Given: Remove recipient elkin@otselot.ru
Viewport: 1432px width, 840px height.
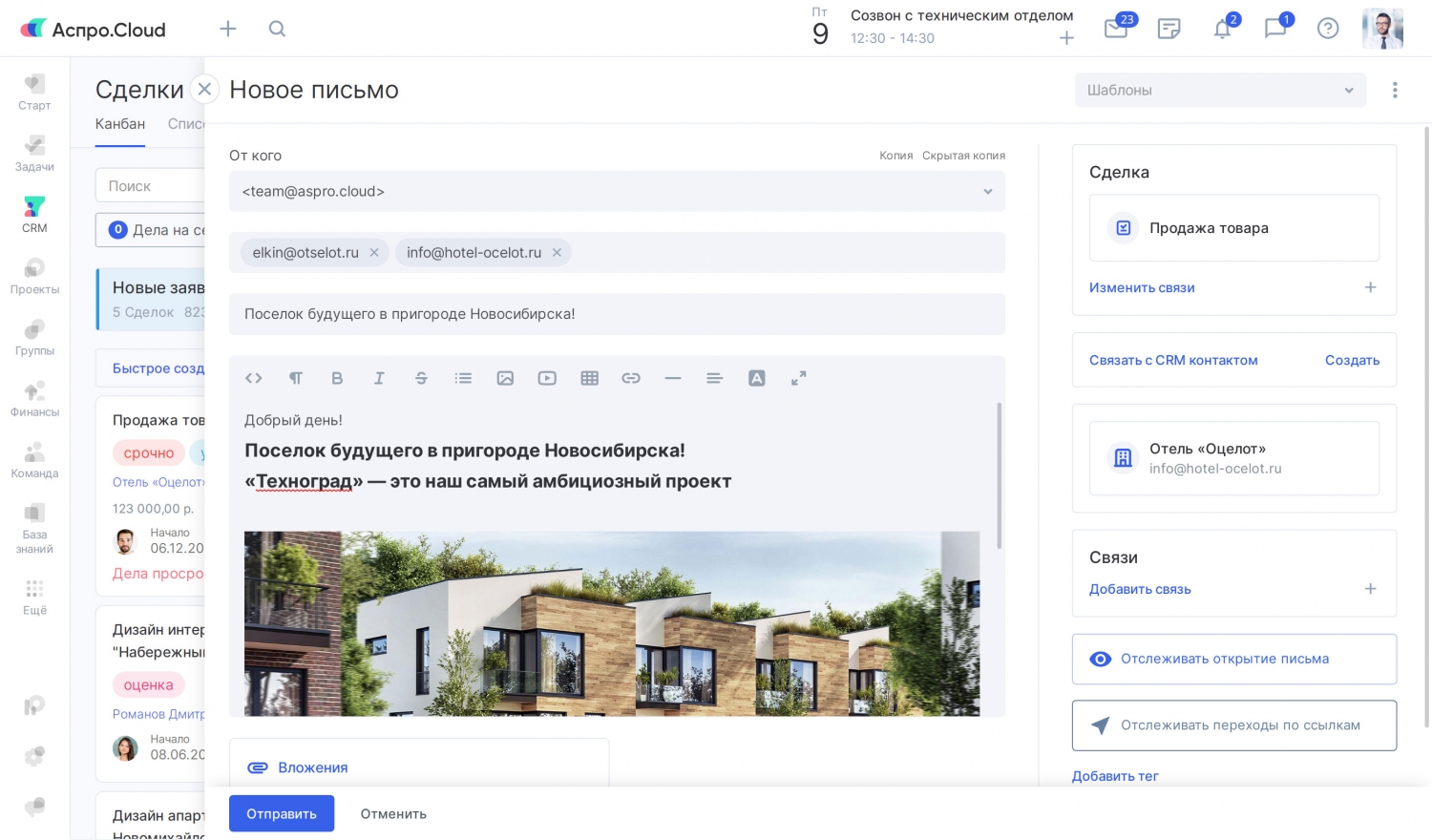Looking at the screenshot, I should (x=374, y=253).
